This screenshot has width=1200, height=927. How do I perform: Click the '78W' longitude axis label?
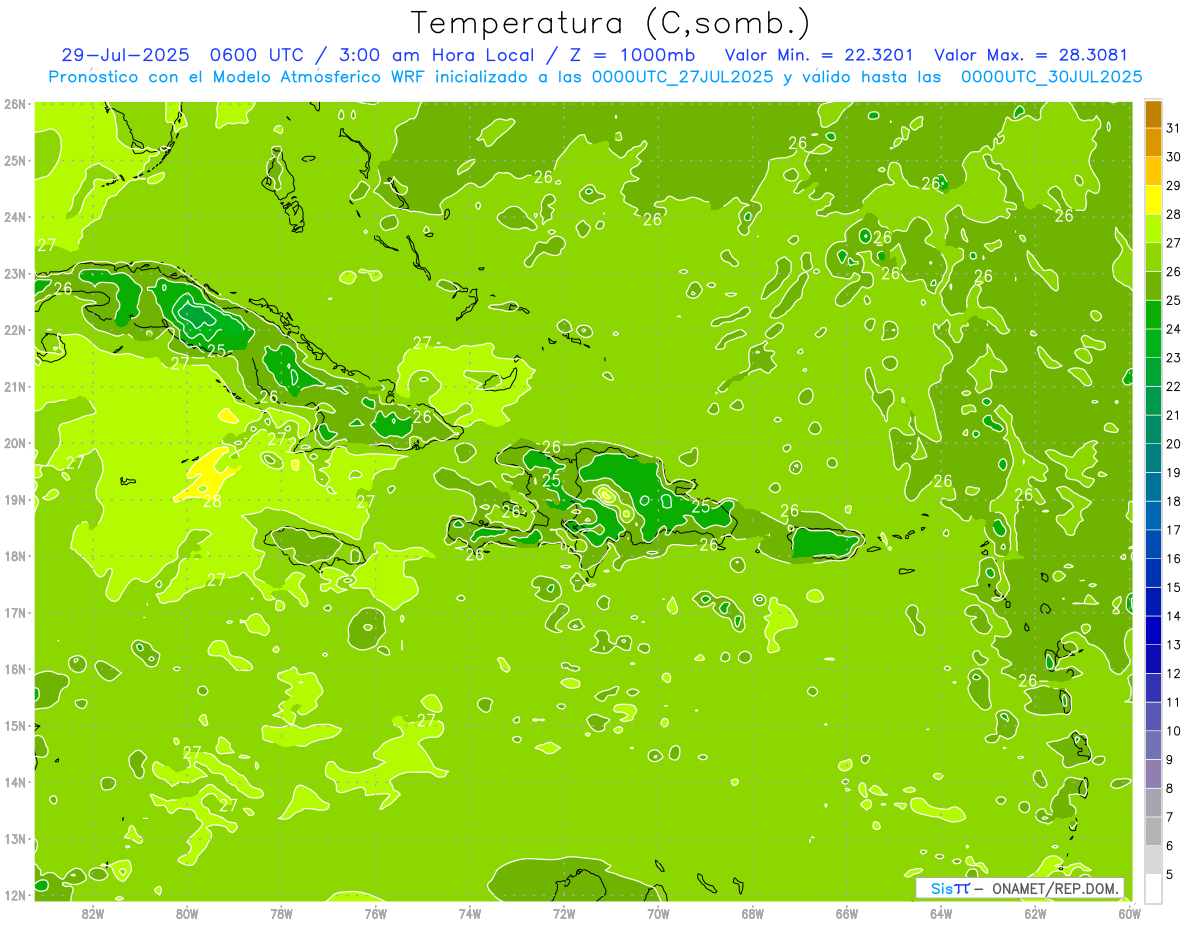[x=281, y=913]
